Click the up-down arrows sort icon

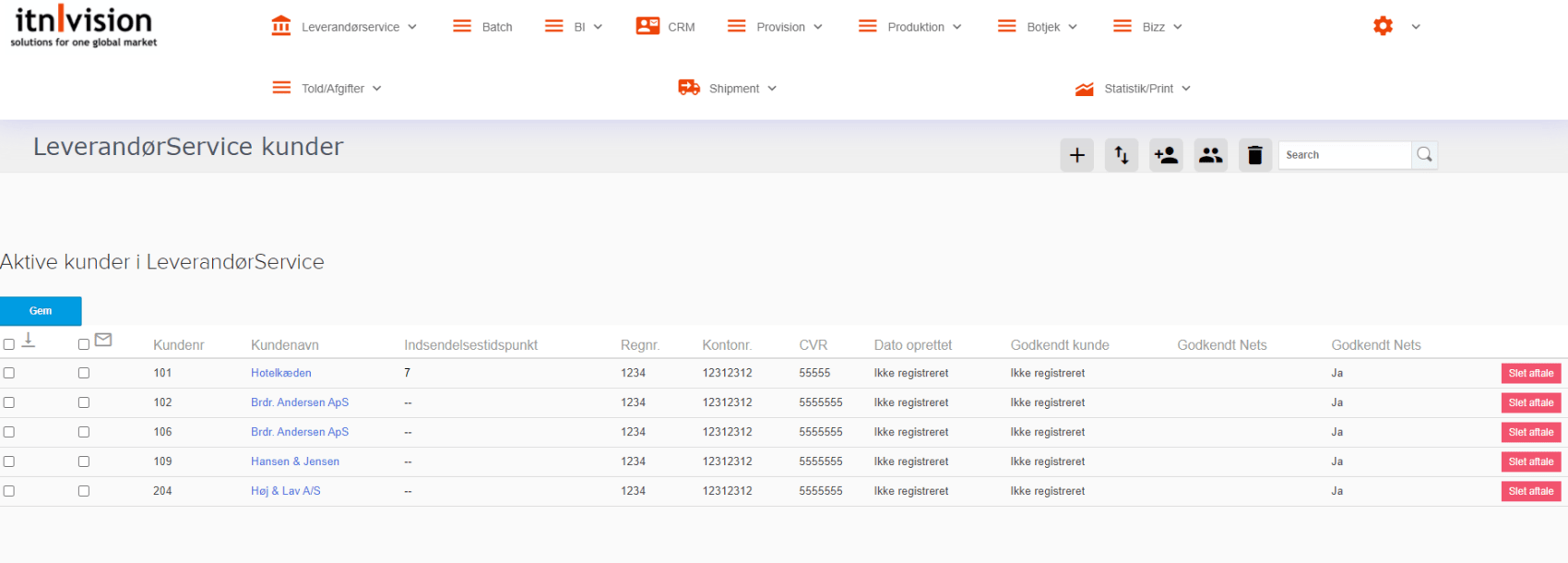click(1122, 155)
